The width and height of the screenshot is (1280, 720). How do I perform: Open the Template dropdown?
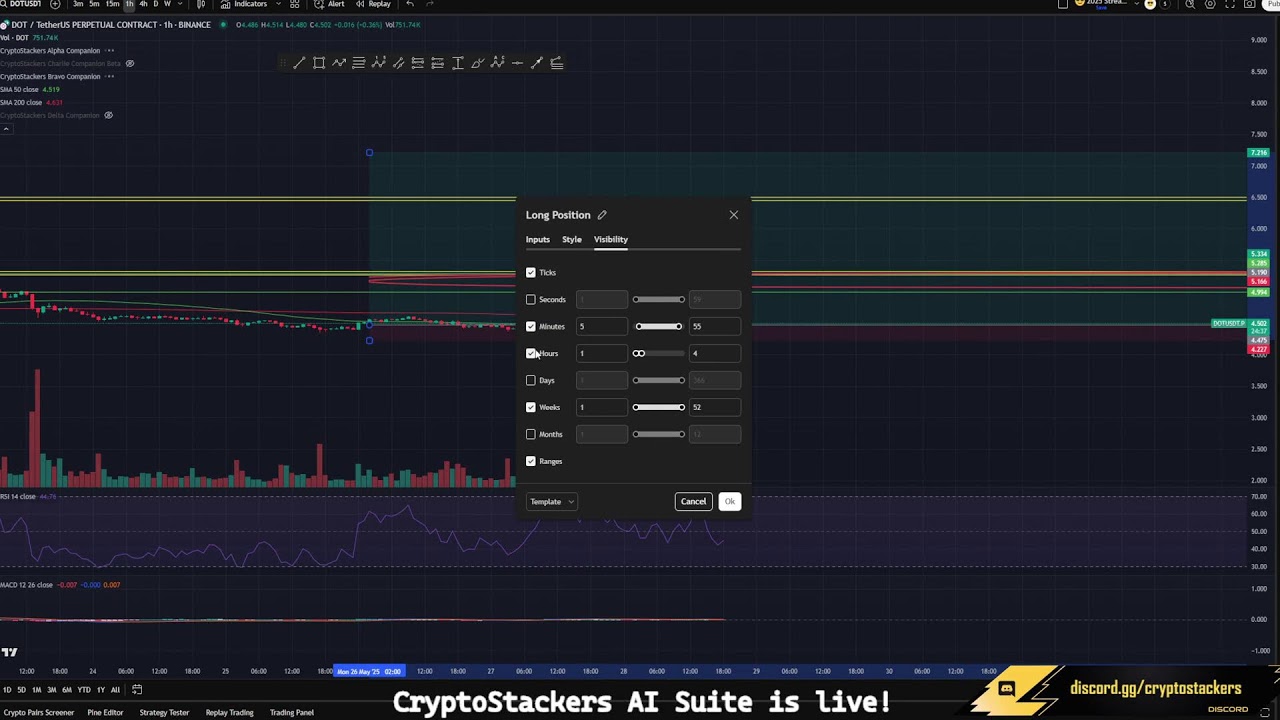pyautogui.click(x=551, y=502)
